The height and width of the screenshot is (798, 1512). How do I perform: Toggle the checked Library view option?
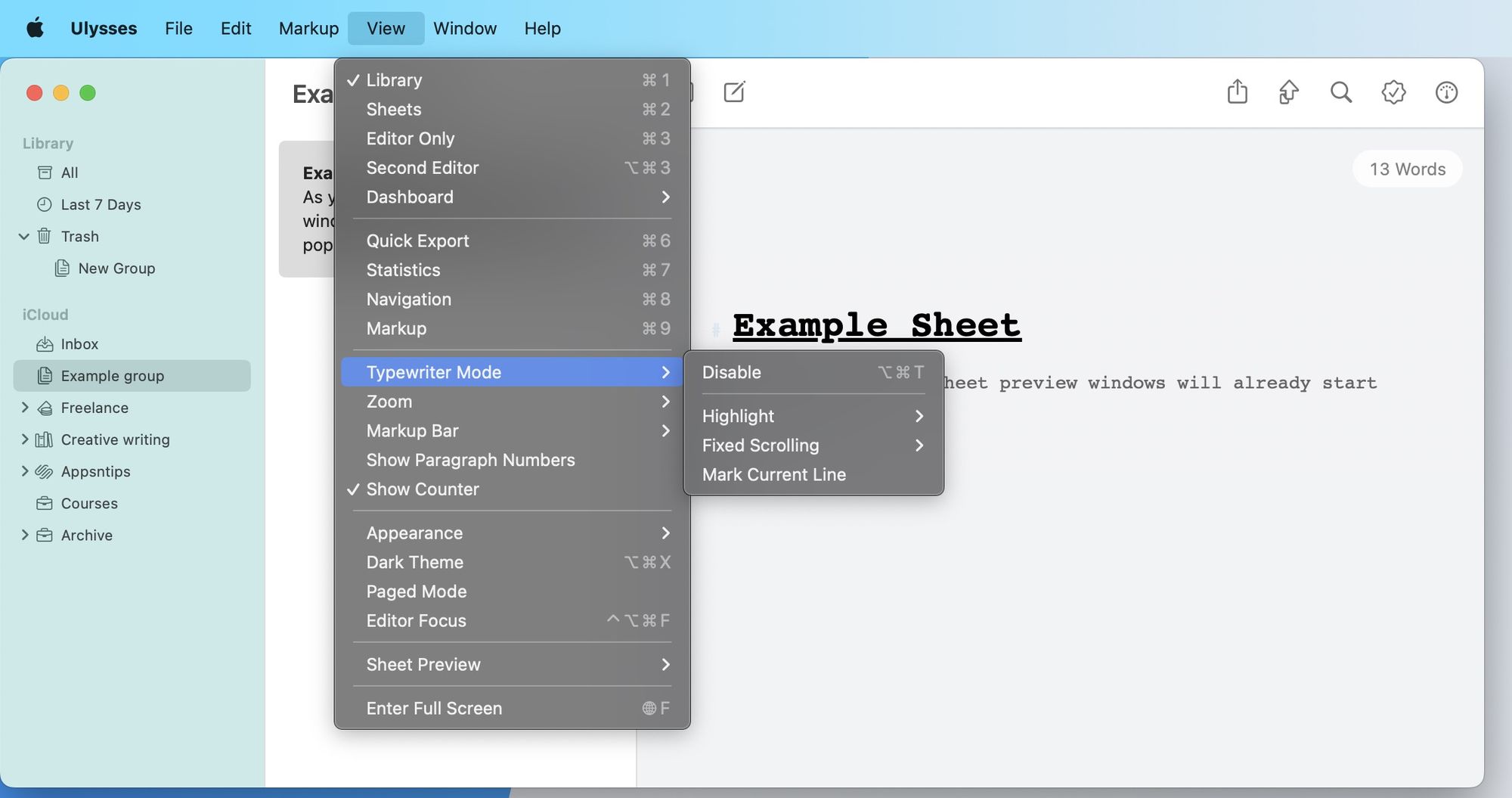click(x=394, y=80)
